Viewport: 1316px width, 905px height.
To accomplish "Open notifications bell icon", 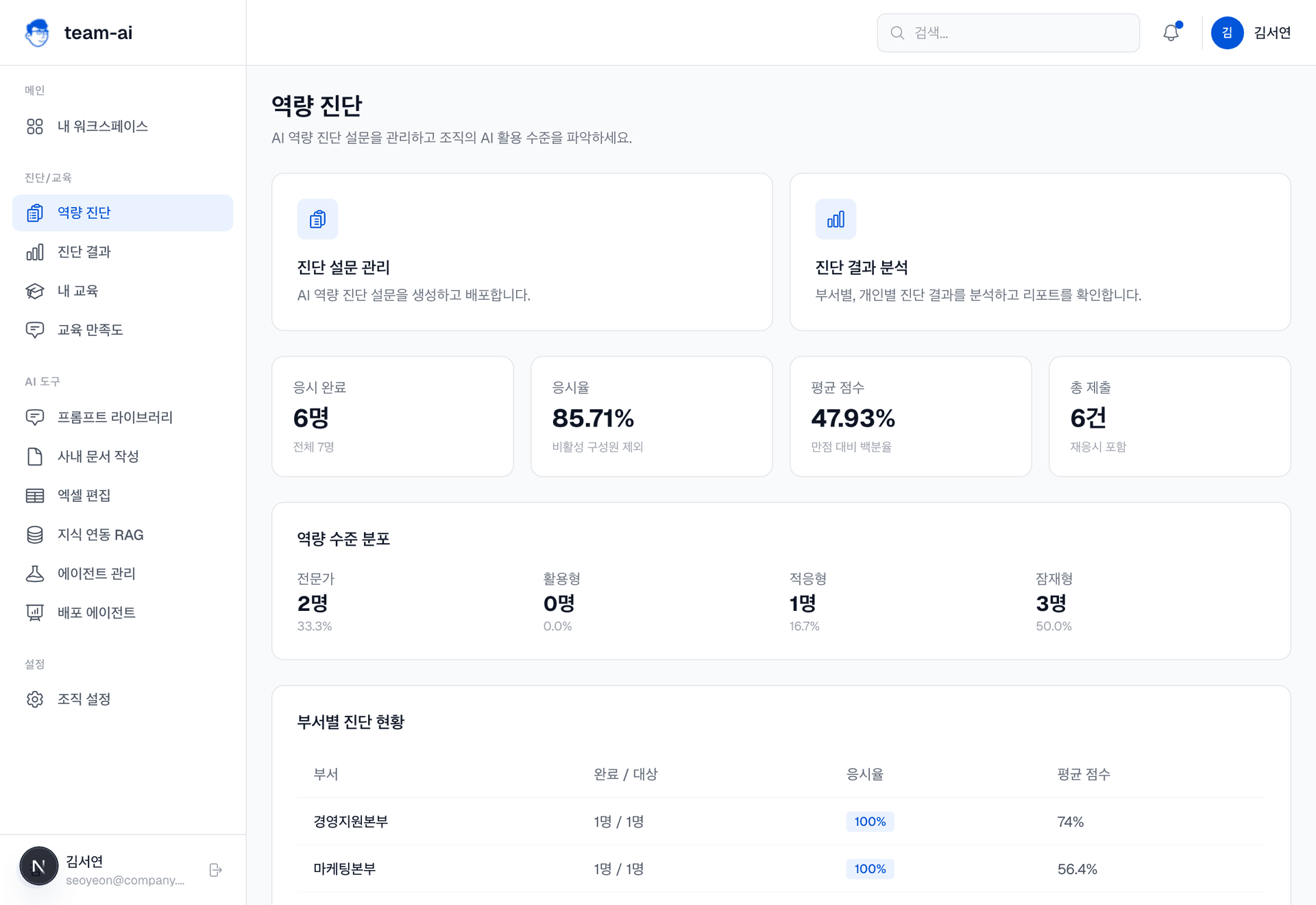I will click(1171, 32).
